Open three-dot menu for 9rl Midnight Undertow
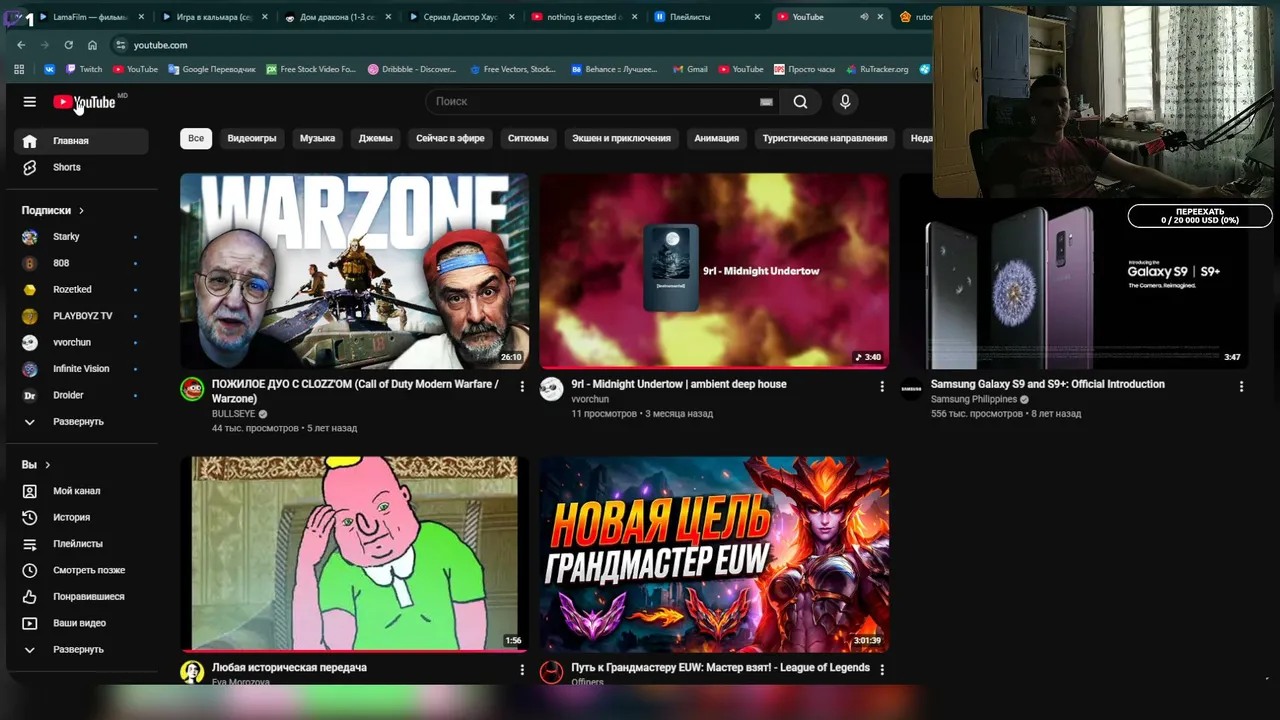Image resolution: width=1280 pixels, height=720 pixels. (882, 386)
